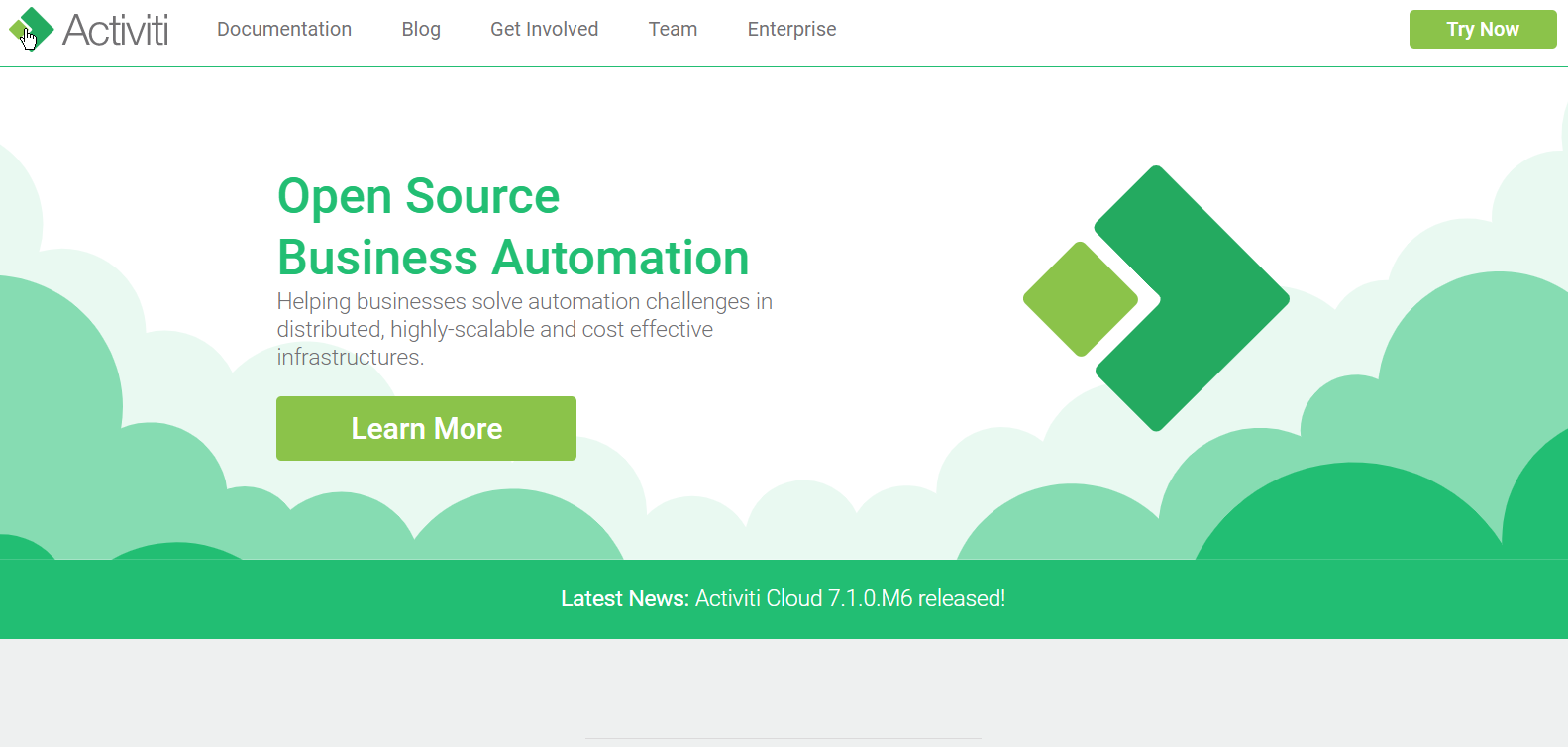Click the Latest News label
The width and height of the screenshot is (1568, 747).
(624, 598)
